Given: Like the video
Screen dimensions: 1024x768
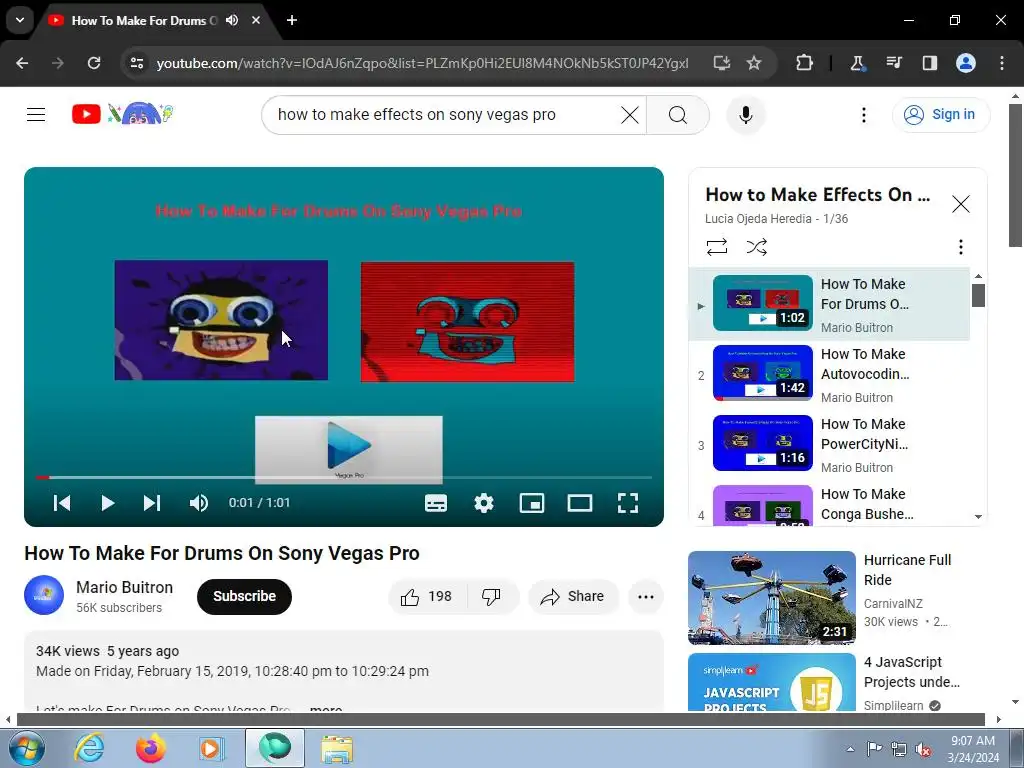Looking at the screenshot, I should pyautogui.click(x=427, y=596).
